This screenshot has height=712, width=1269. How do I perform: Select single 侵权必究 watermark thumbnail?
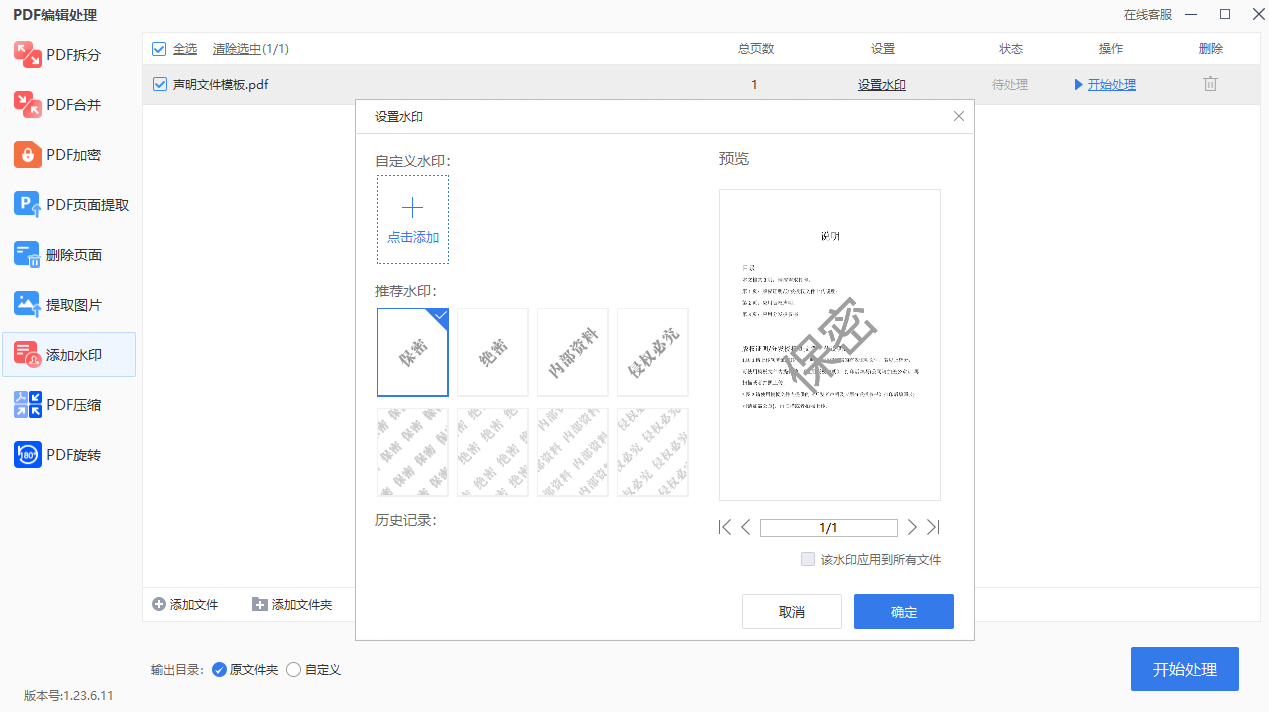click(653, 352)
